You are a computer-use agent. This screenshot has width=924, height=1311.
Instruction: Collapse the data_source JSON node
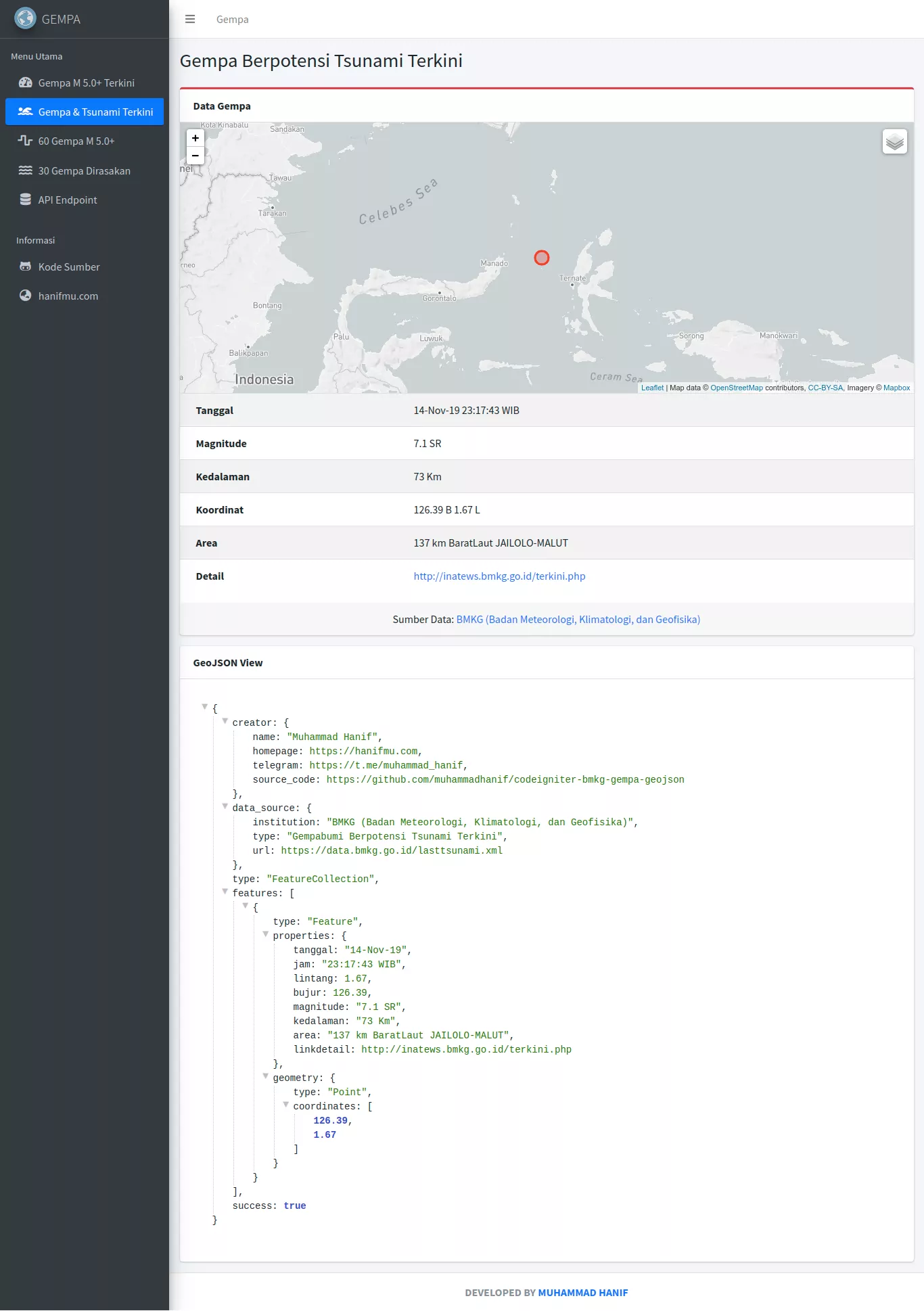tap(225, 806)
